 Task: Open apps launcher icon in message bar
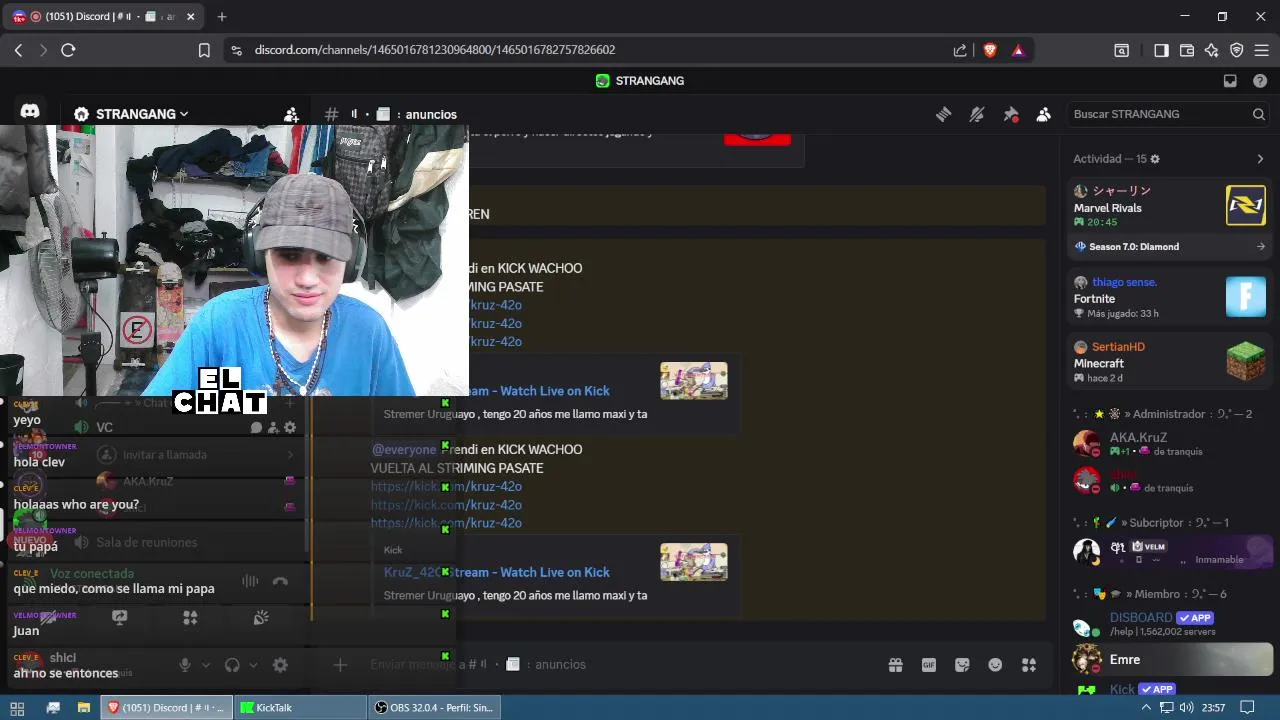click(x=1028, y=665)
